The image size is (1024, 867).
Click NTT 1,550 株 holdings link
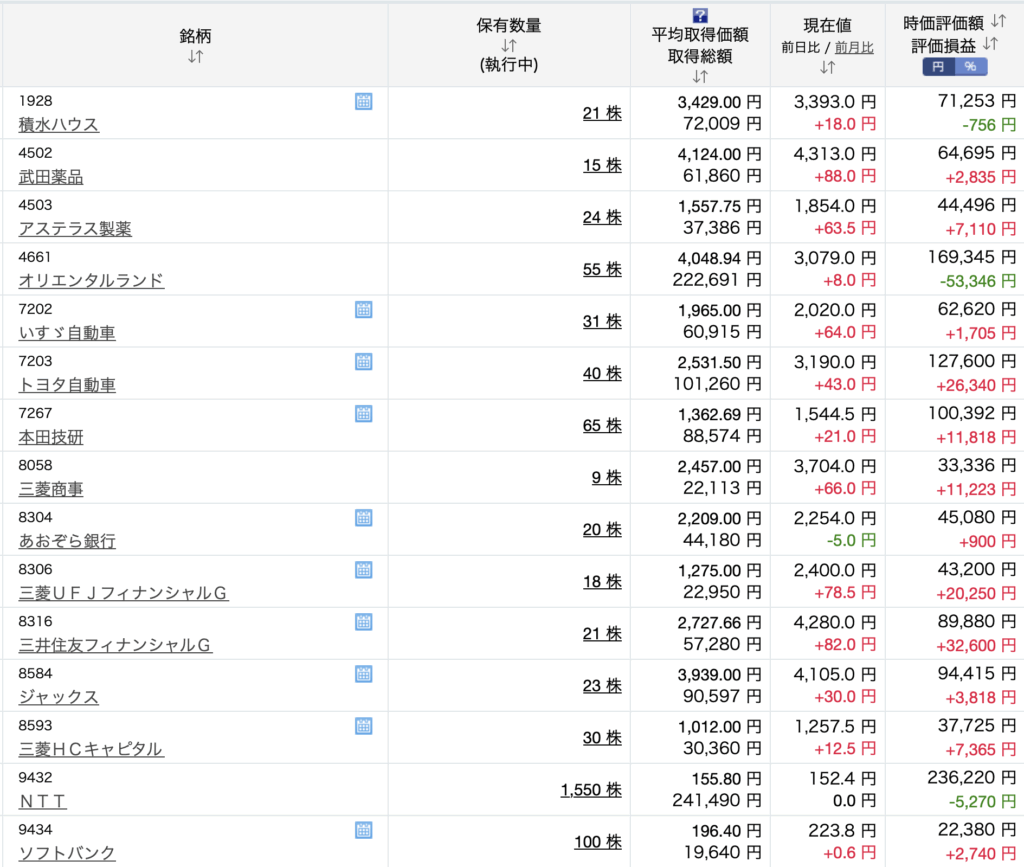click(x=590, y=790)
